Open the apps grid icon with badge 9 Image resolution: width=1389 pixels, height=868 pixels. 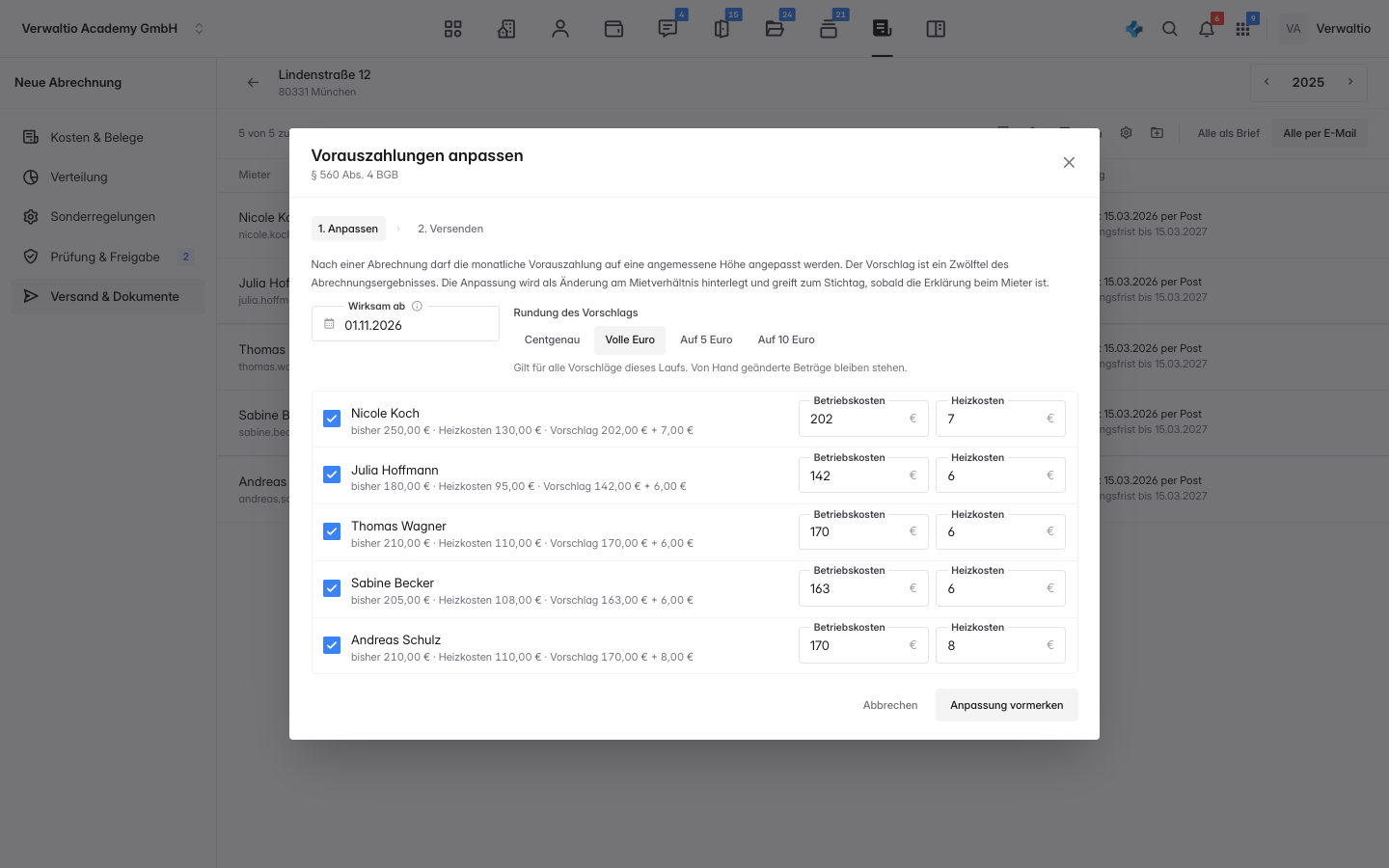(1242, 29)
